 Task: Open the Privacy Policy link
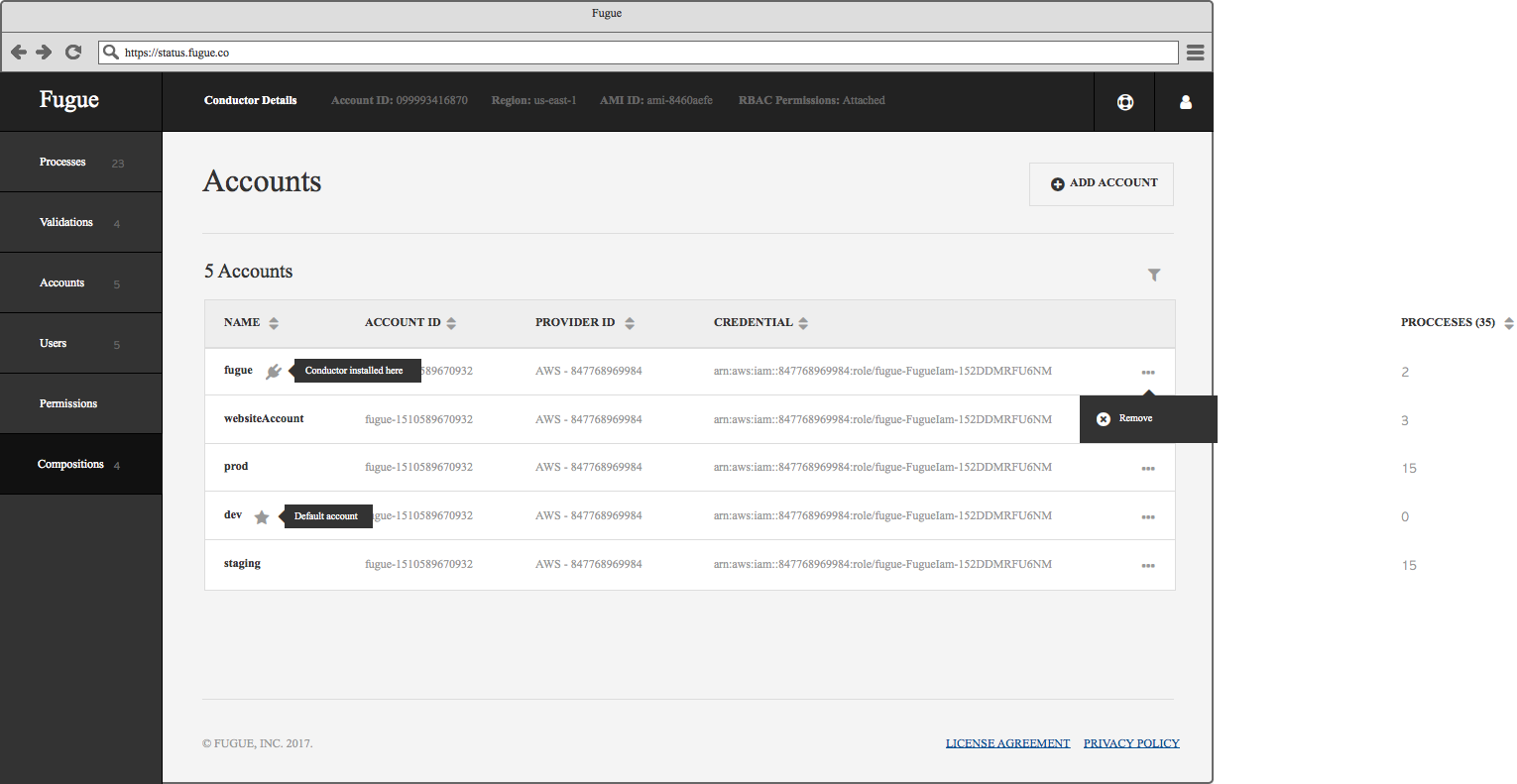(x=1131, y=743)
